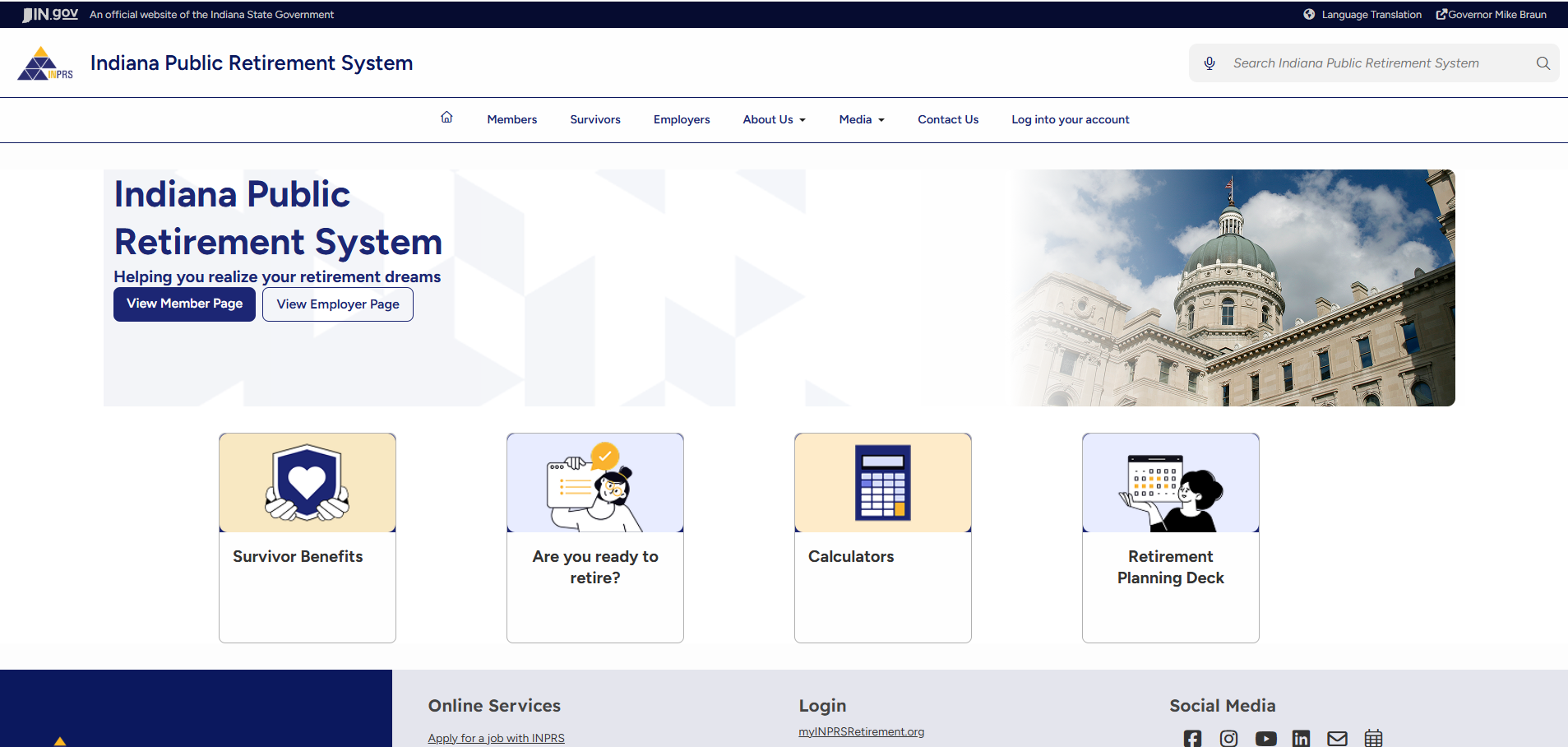Click the email envelope icon in Social Media
The width and height of the screenshot is (1568, 747).
[x=1338, y=739]
